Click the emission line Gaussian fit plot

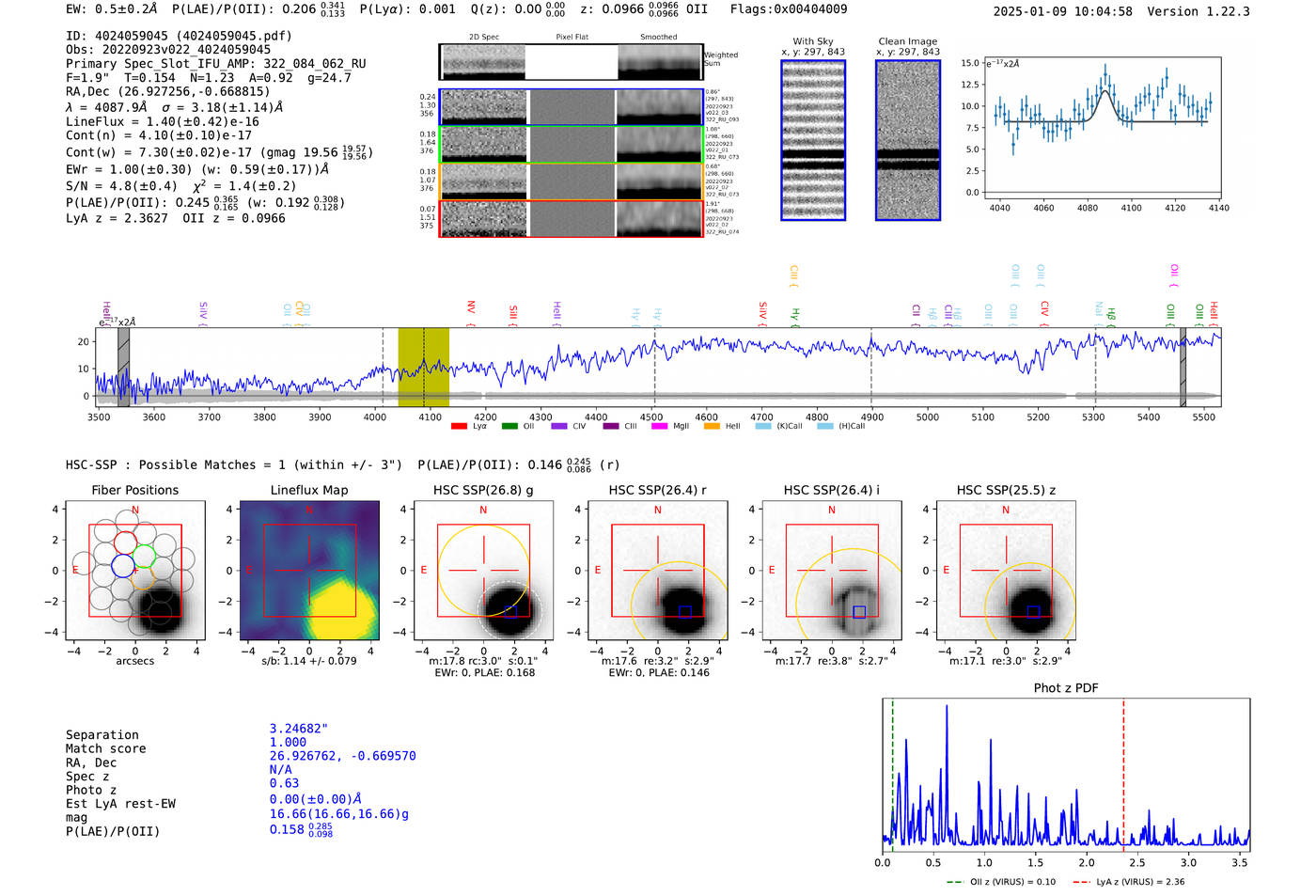point(1103,127)
